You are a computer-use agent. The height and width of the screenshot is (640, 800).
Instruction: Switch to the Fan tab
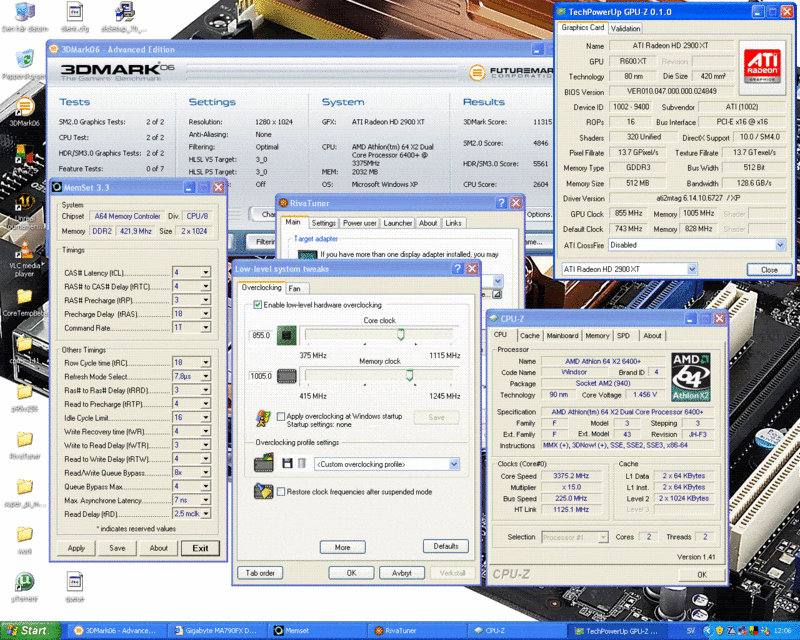pyautogui.click(x=294, y=288)
